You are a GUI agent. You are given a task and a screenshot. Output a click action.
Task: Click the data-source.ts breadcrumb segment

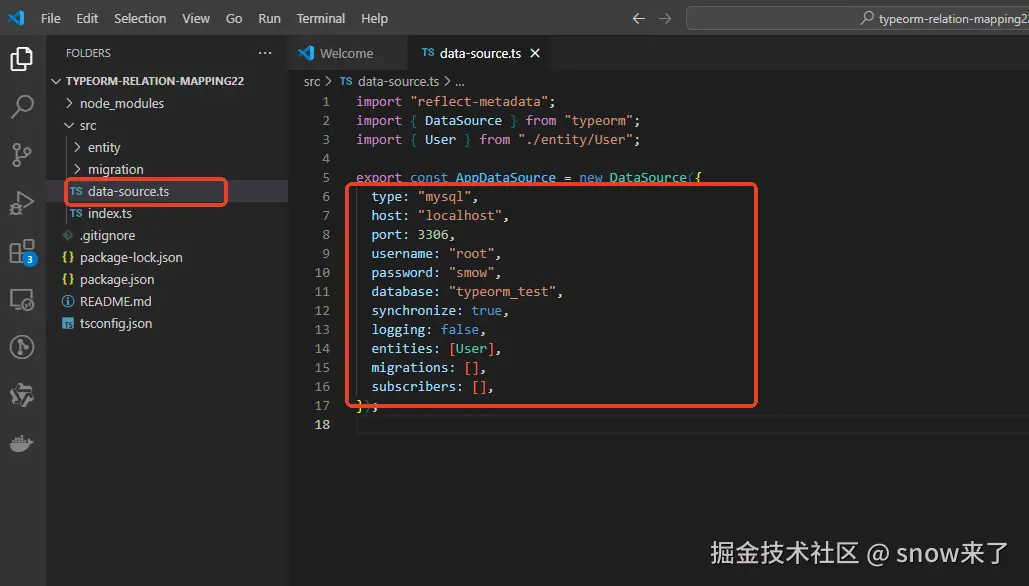click(x=390, y=81)
